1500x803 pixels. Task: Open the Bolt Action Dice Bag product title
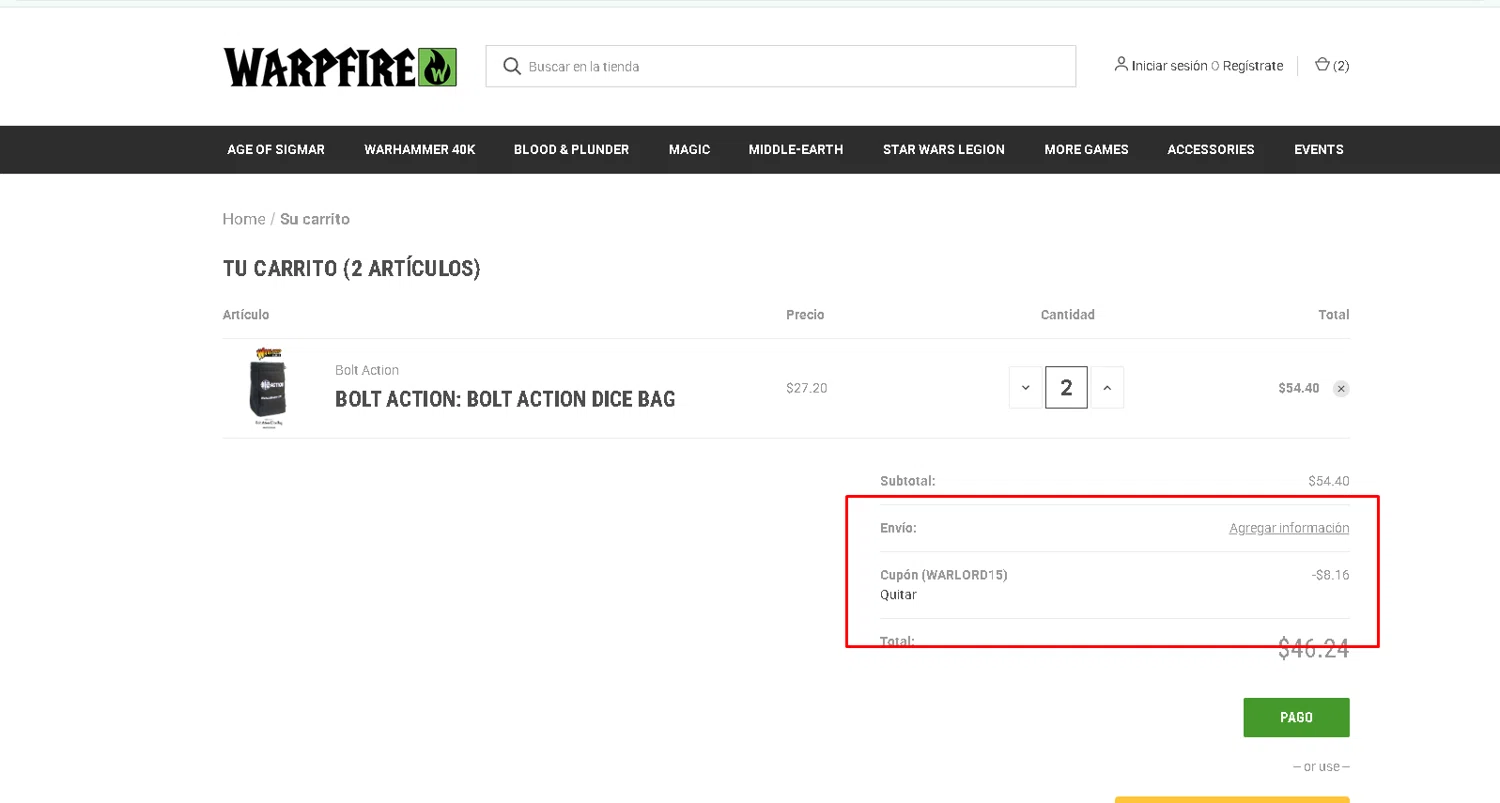[505, 399]
